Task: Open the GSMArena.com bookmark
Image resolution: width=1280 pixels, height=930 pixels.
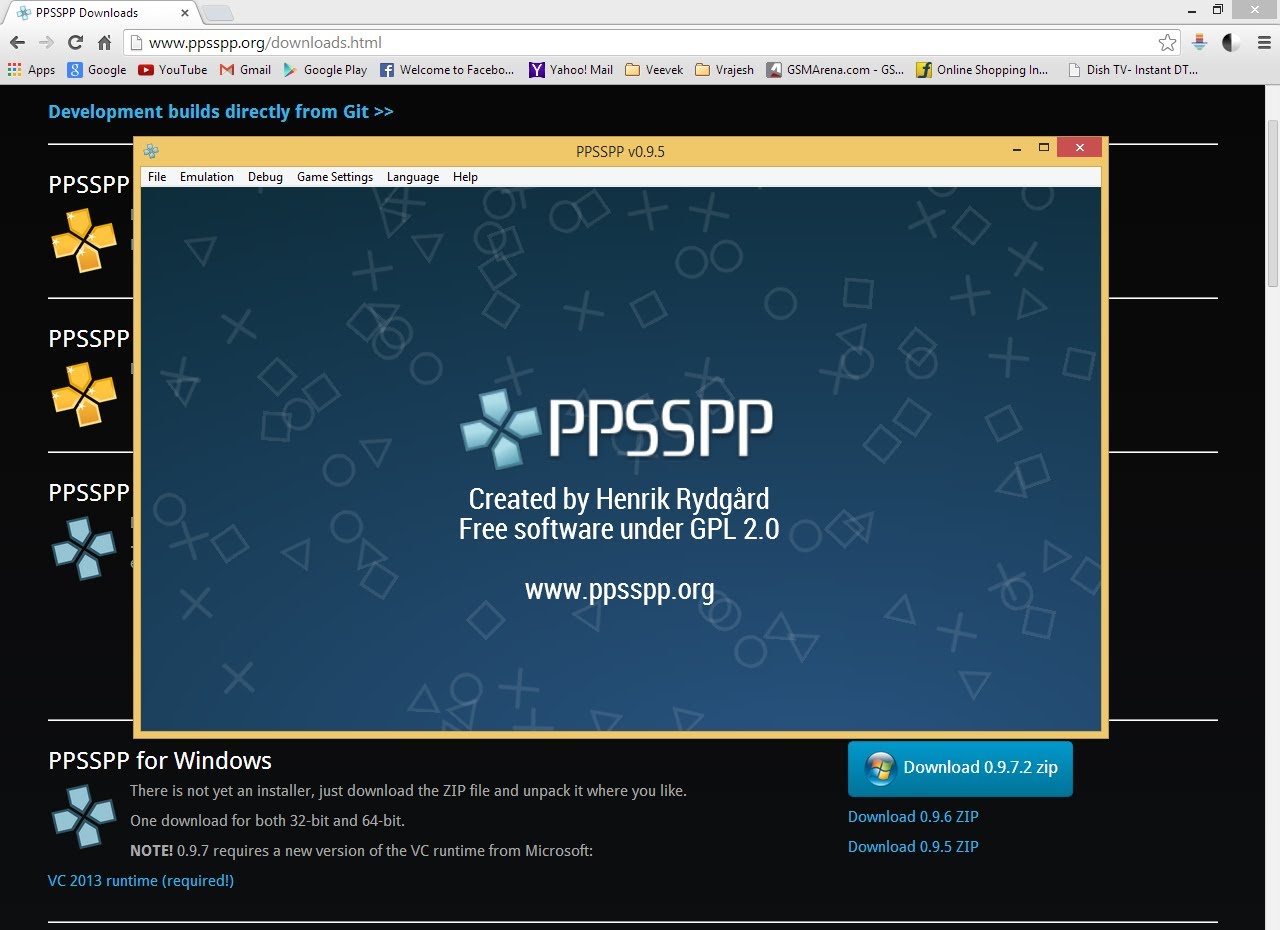Action: click(x=835, y=70)
